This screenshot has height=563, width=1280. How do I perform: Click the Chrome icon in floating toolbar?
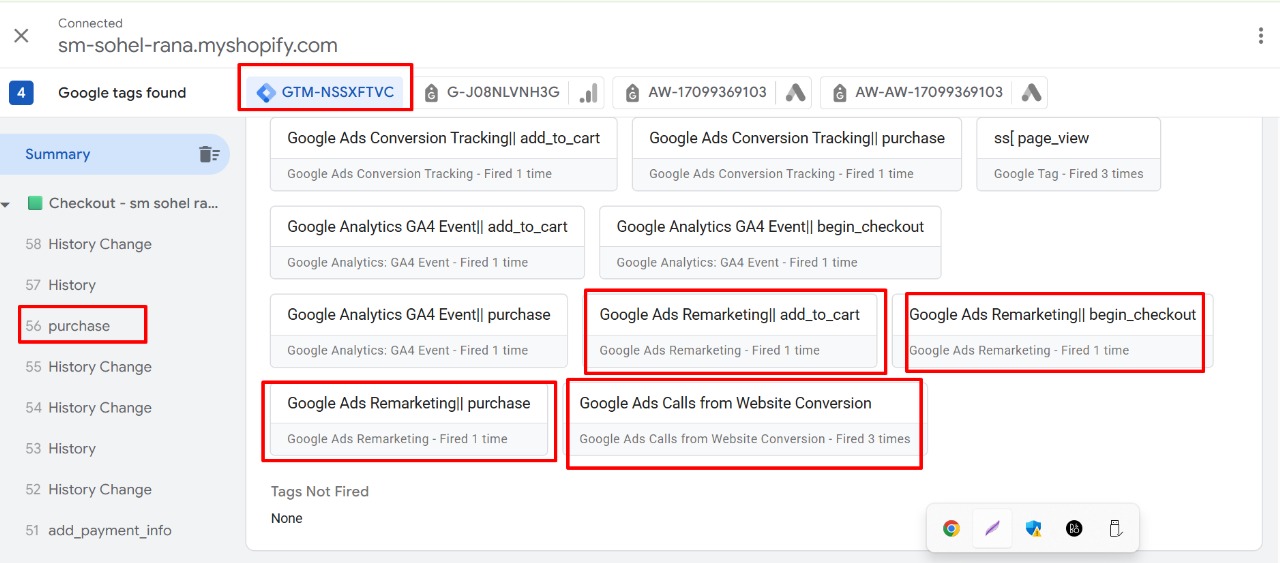pyautogui.click(x=951, y=528)
